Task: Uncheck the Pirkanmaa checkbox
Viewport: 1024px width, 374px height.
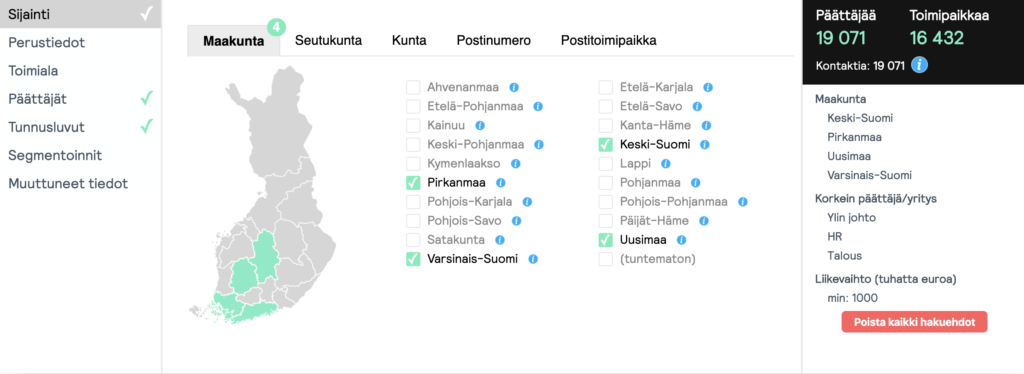Action: coord(413,183)
